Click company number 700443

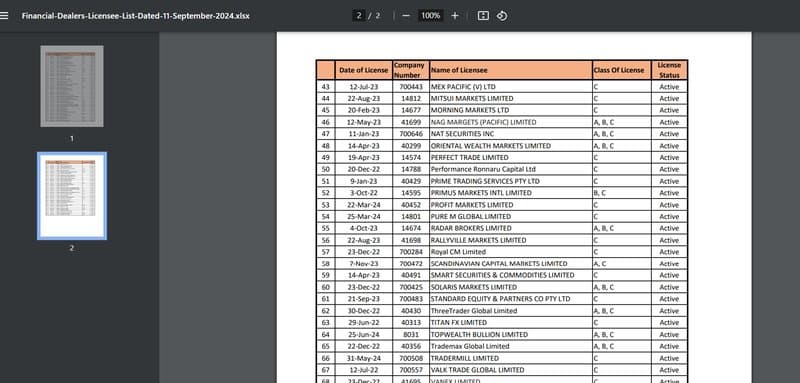(x=411, y=87)
